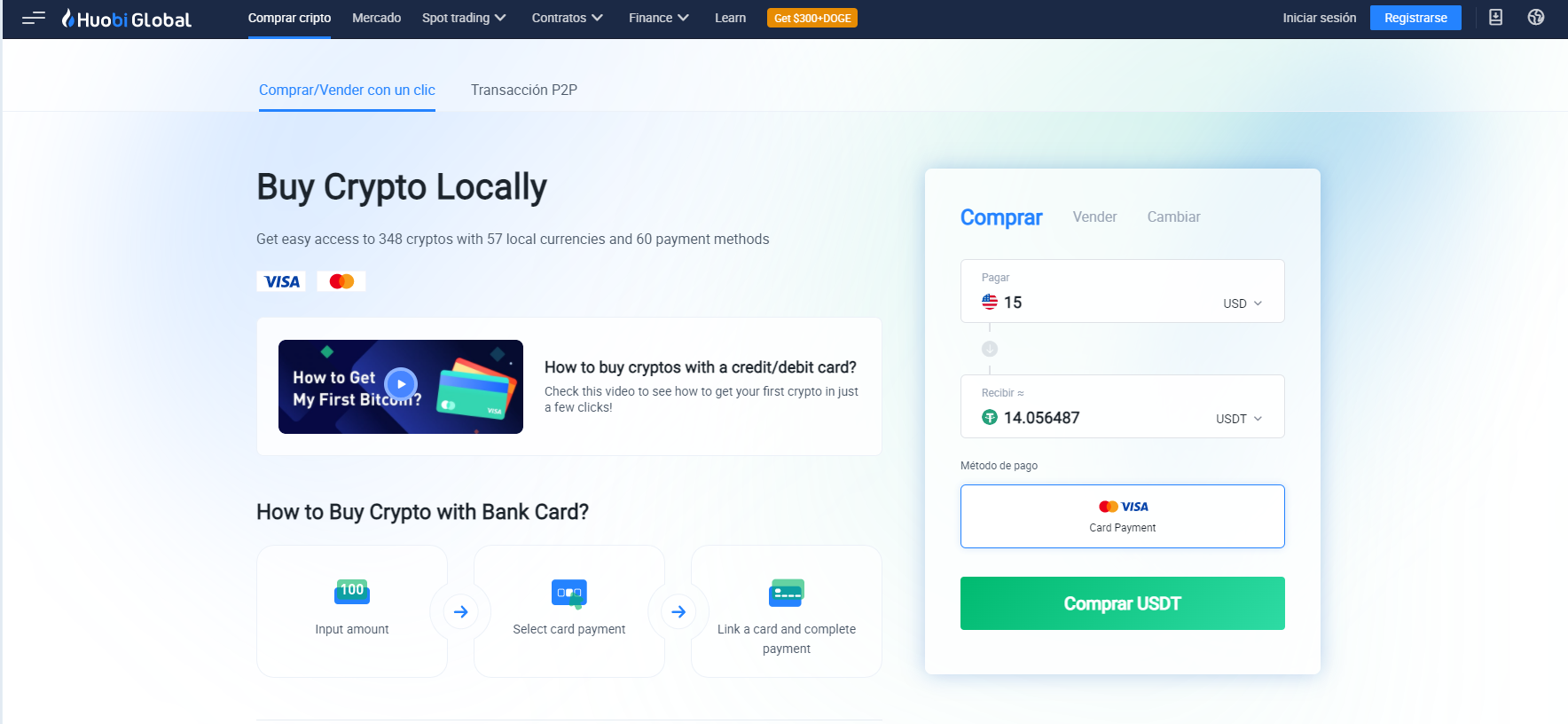Expand the Contratos dropdown
This screenshot has width=1568, height=724.
(568, 18)
